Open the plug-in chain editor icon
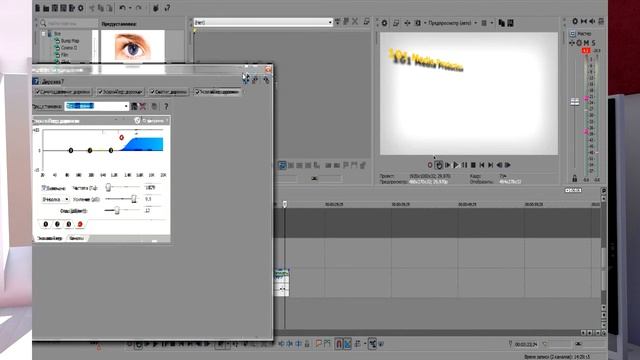This screenshot has height=360, width=640. pos(246,79)
